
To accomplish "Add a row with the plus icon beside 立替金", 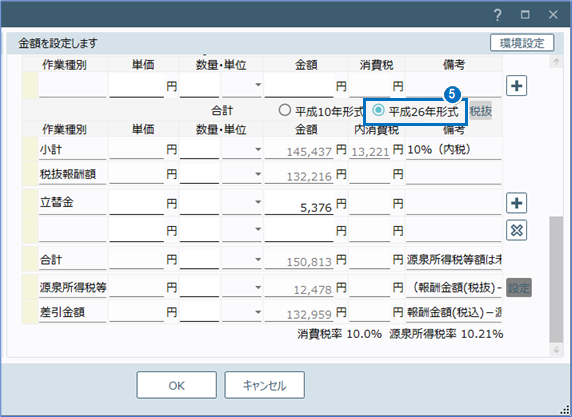I will pyautogui.click(x=516, y=203).
